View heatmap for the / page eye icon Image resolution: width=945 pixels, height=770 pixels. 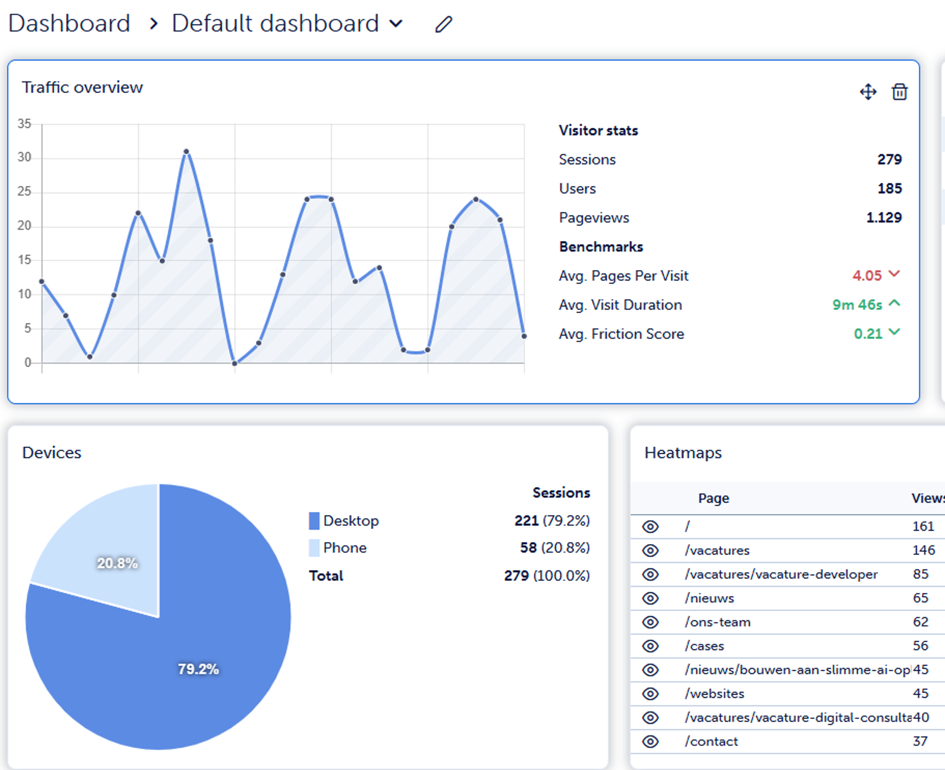tap(650, 527)
